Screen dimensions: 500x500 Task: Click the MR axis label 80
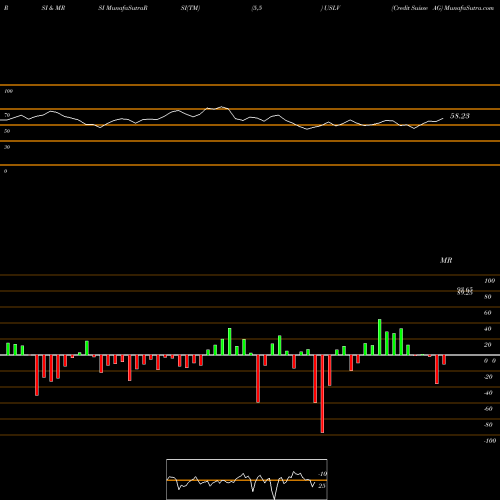pos(488,297)
